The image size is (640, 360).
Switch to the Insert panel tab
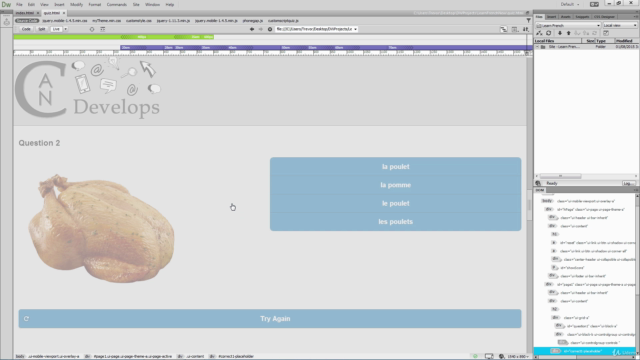[551, 17]
